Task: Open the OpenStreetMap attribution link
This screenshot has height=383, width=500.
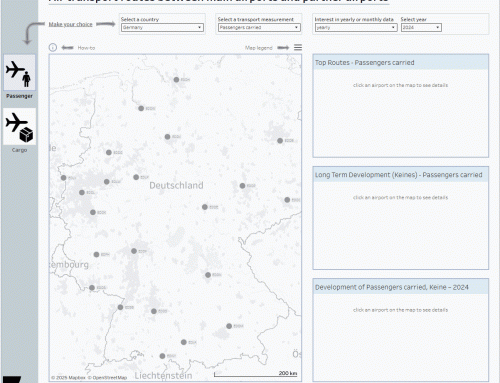Action: [x=107, y=378]
